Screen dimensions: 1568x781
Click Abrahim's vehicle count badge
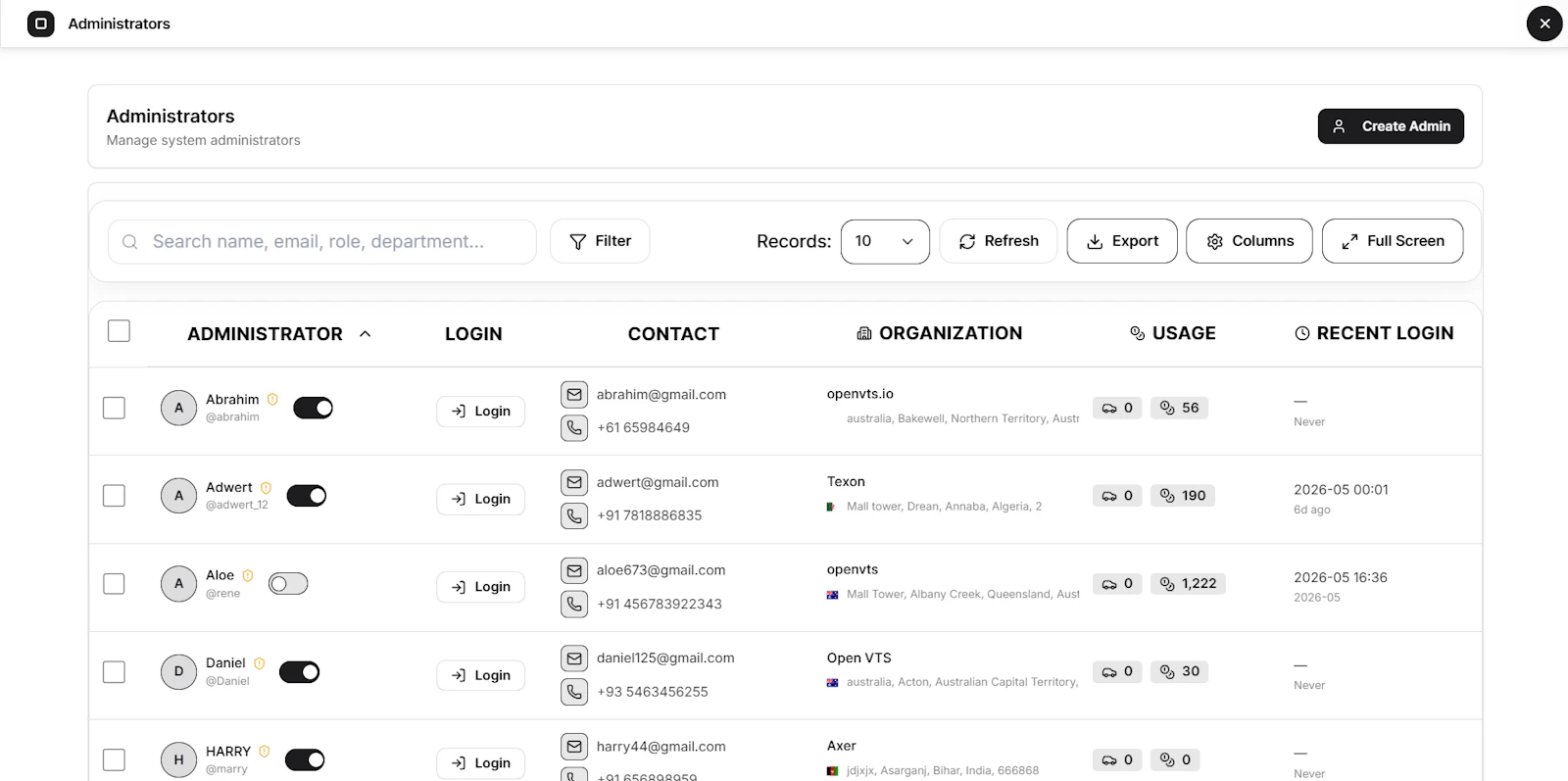click(x=1117, y=408)
